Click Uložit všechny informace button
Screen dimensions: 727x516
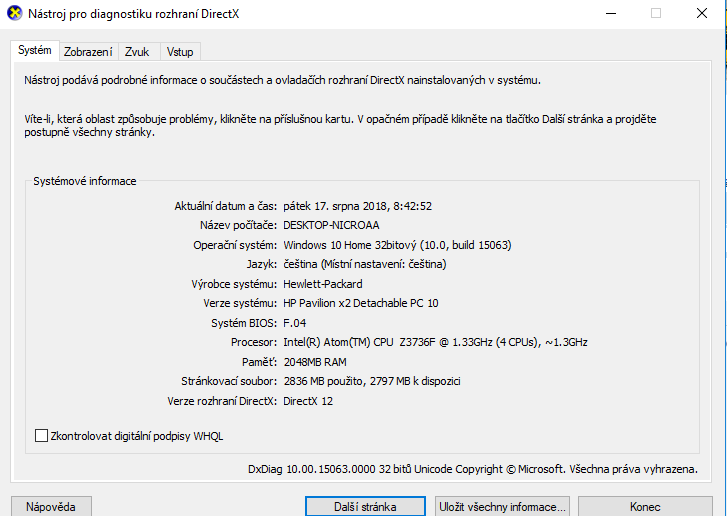(502, 506)
